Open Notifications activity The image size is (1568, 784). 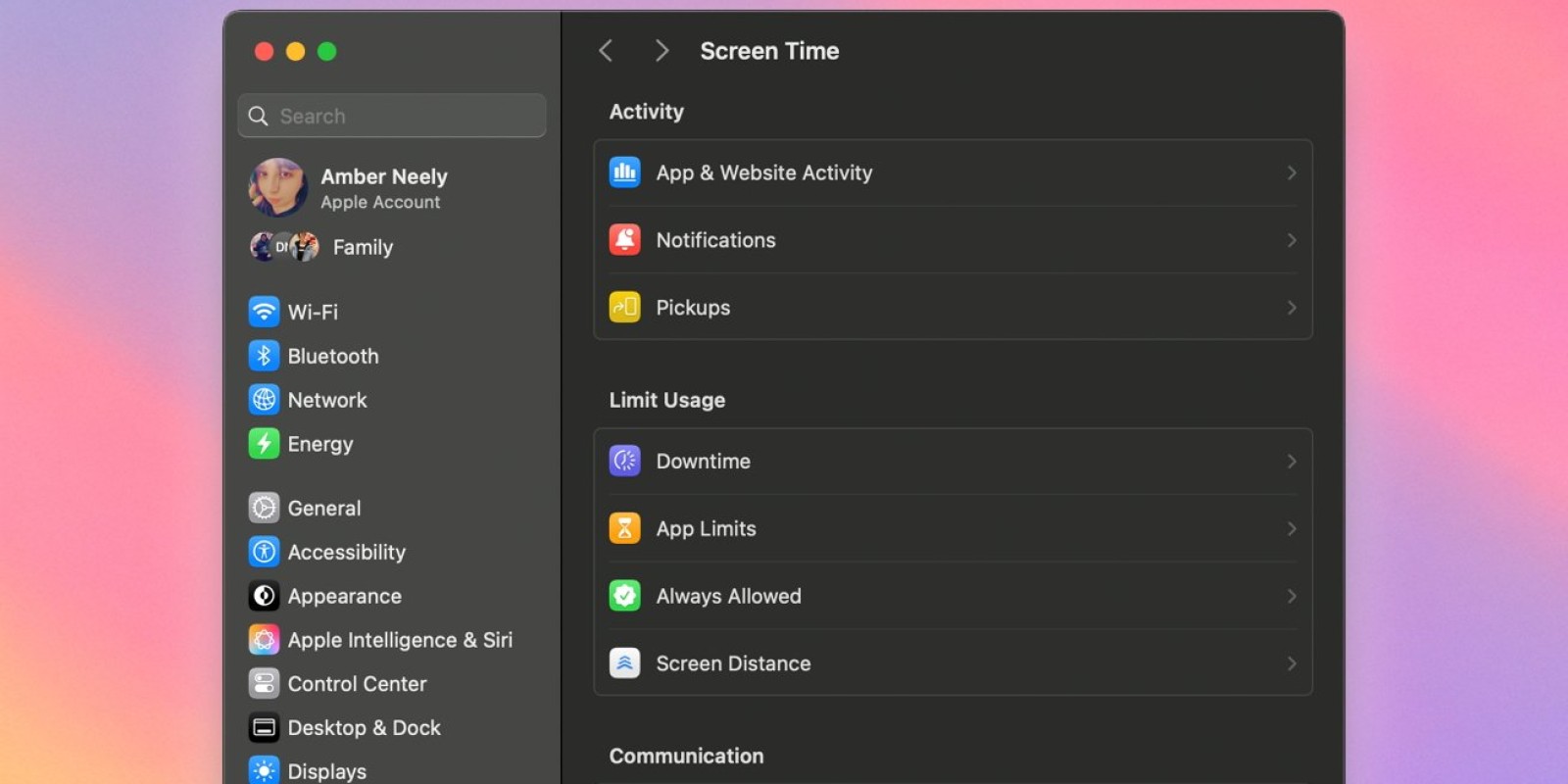(x=953, y=240)
